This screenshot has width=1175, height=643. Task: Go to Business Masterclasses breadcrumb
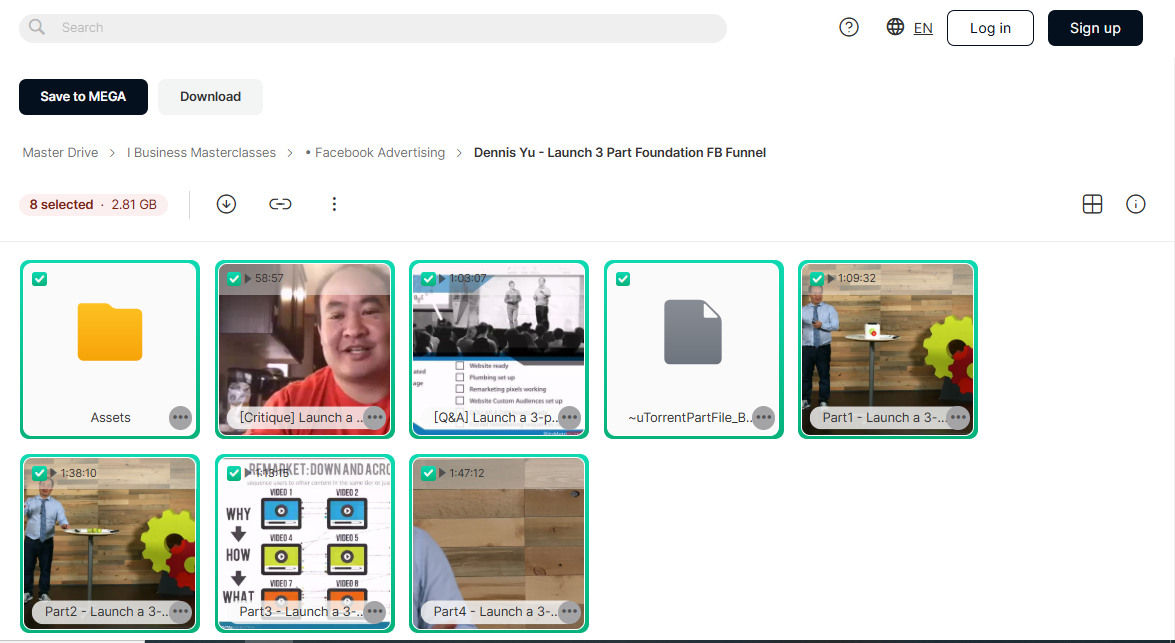point(201,152)
